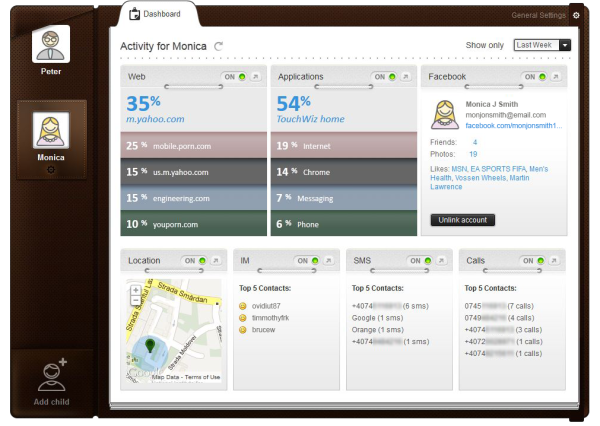Open the Photos count 19 link
The height and width of the screenshot is (426, 600).
tap(473, 154)
